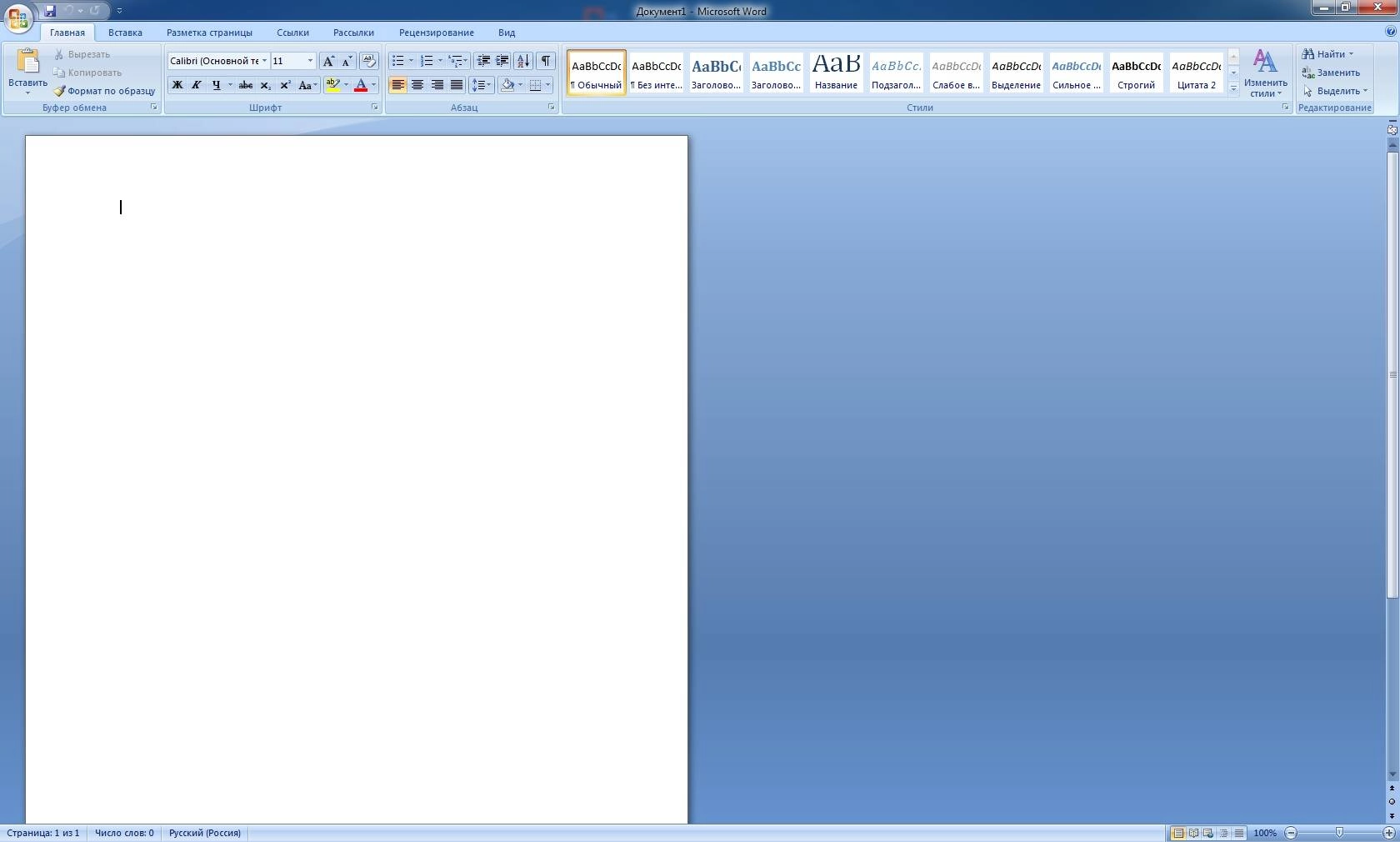
Task: Apply the Обычный style
Action: pos(597,73)
